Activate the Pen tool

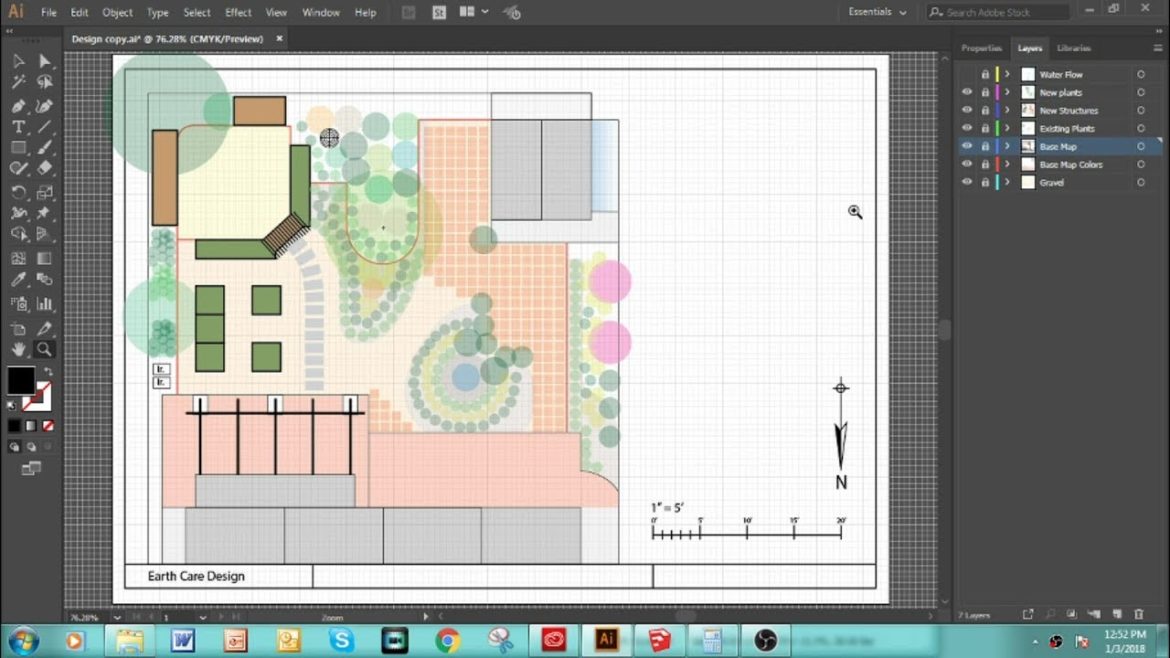pyautogui.click(x=17, y=105)
